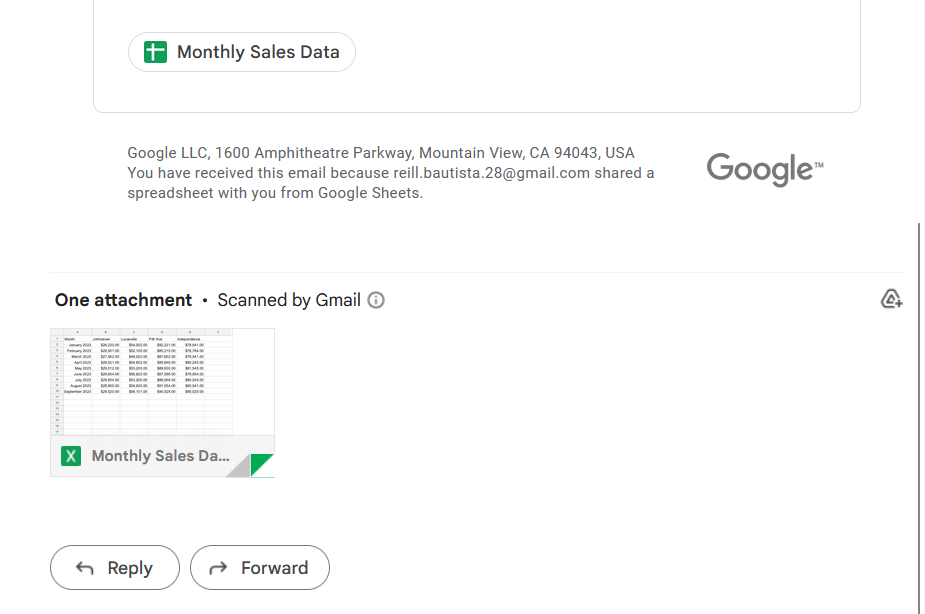Click the green folded corner of the attachment
This screenshot has width=925, height=614.
click(x=263, y=464)
